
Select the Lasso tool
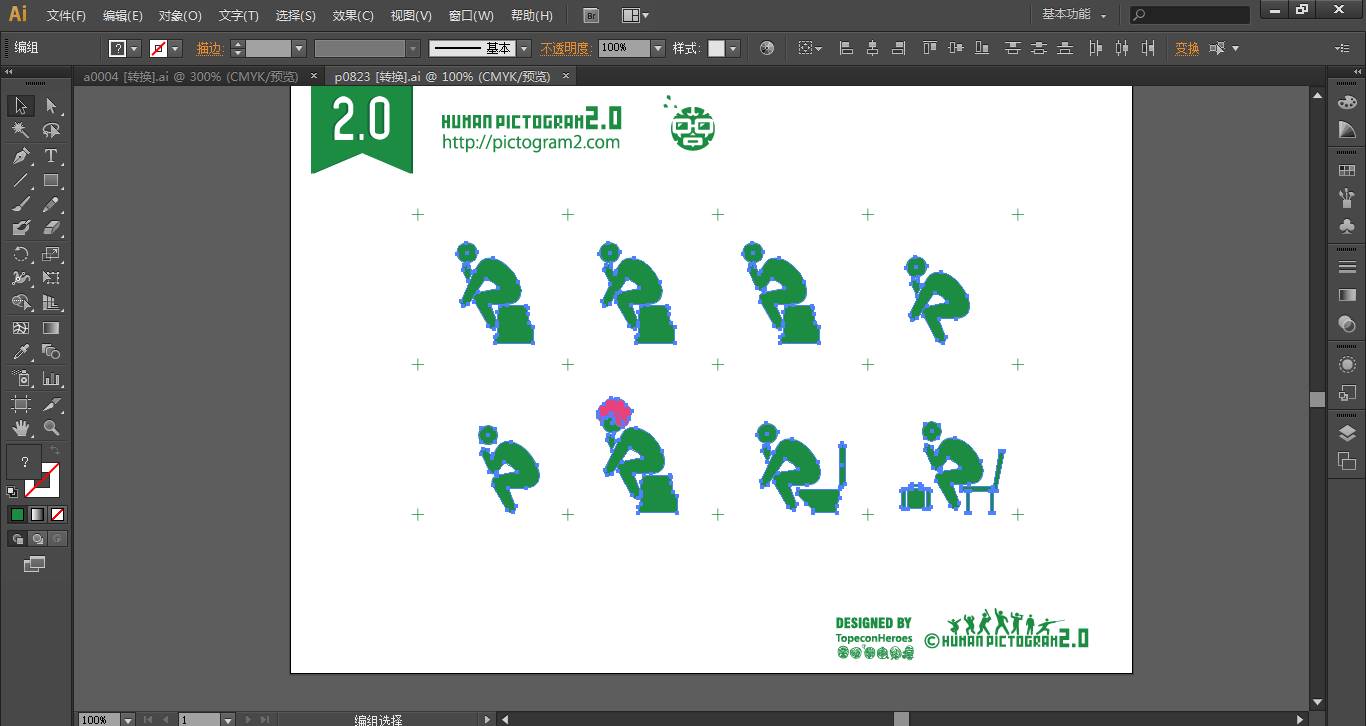(x=51, y=131)
